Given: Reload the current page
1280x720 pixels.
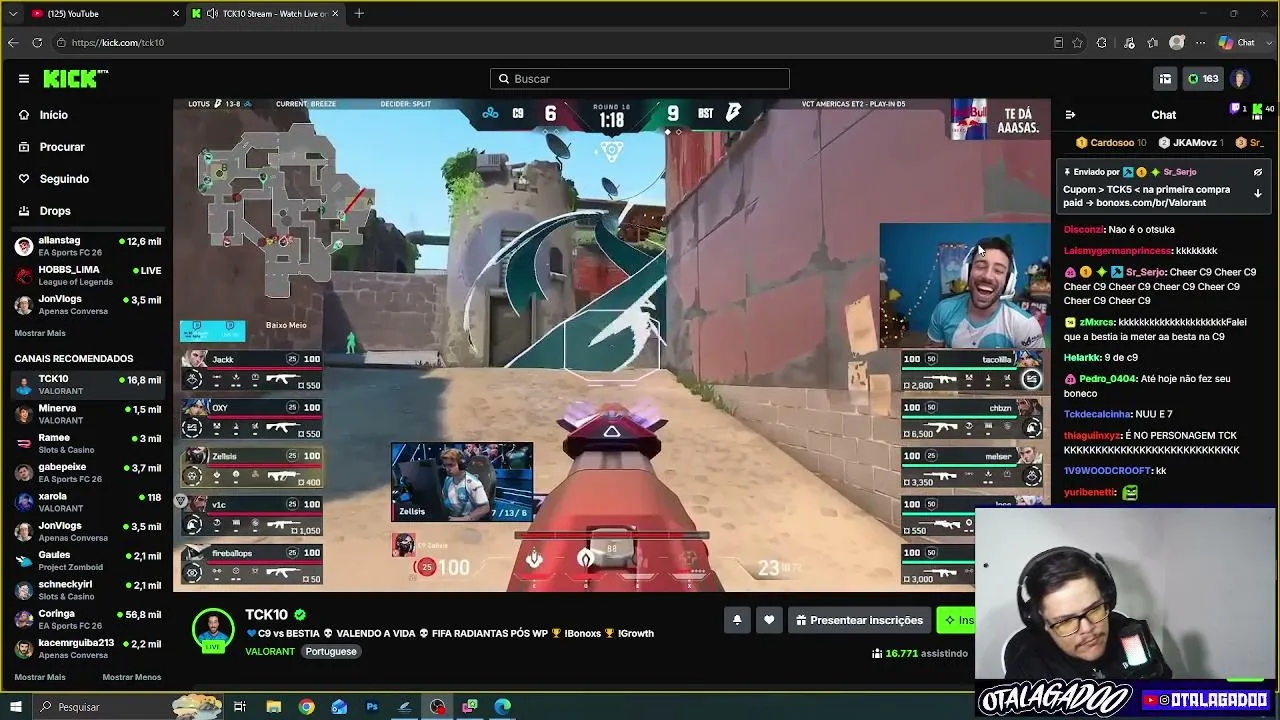Looking at the screenshot, I should click(x=37, y=43).
